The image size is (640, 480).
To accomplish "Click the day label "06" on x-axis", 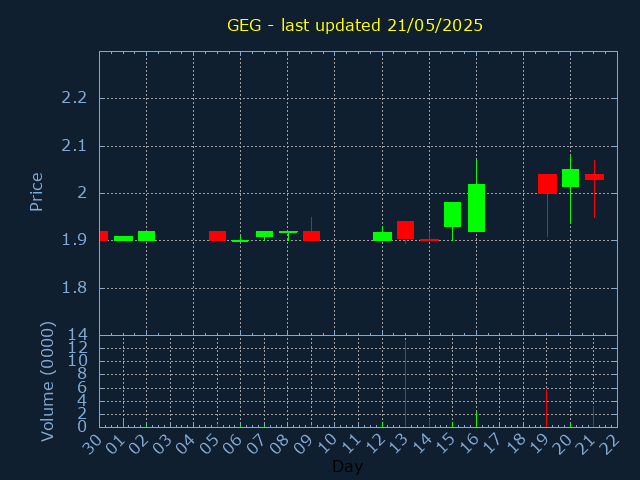I will click(x=233, y=444).
